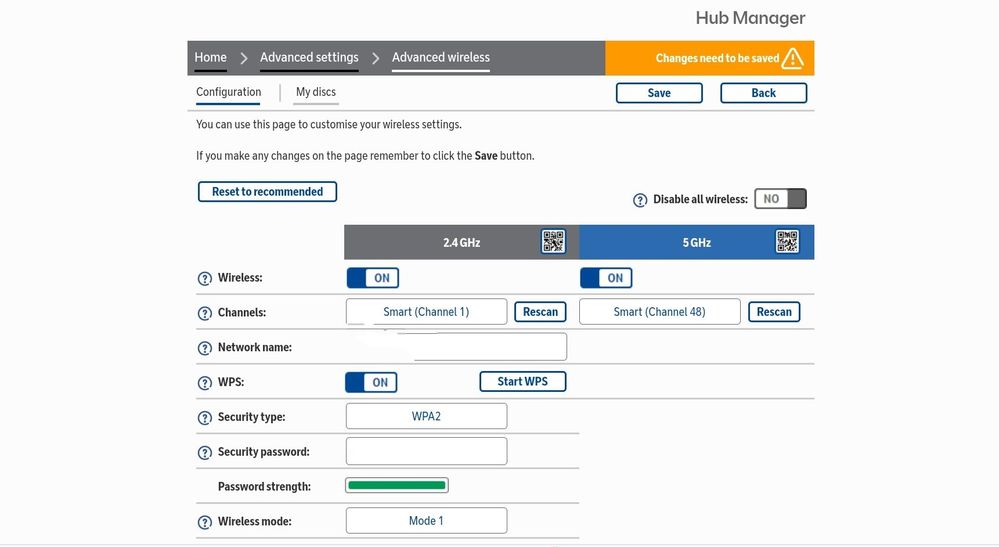Switch the Disable all wireless toggle
Image resolution: width=999 pixels, height=547 pixels.
pyautogui.click(x=780, y=199)
